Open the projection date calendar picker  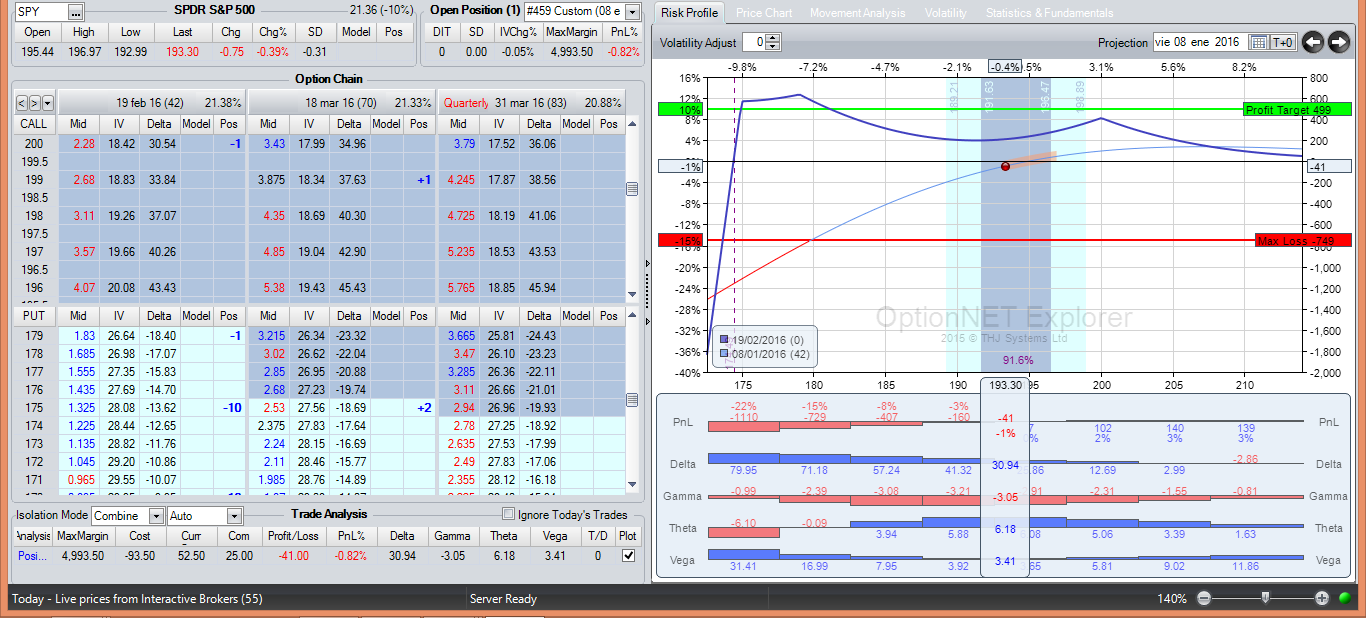(x=1259, y=42)
